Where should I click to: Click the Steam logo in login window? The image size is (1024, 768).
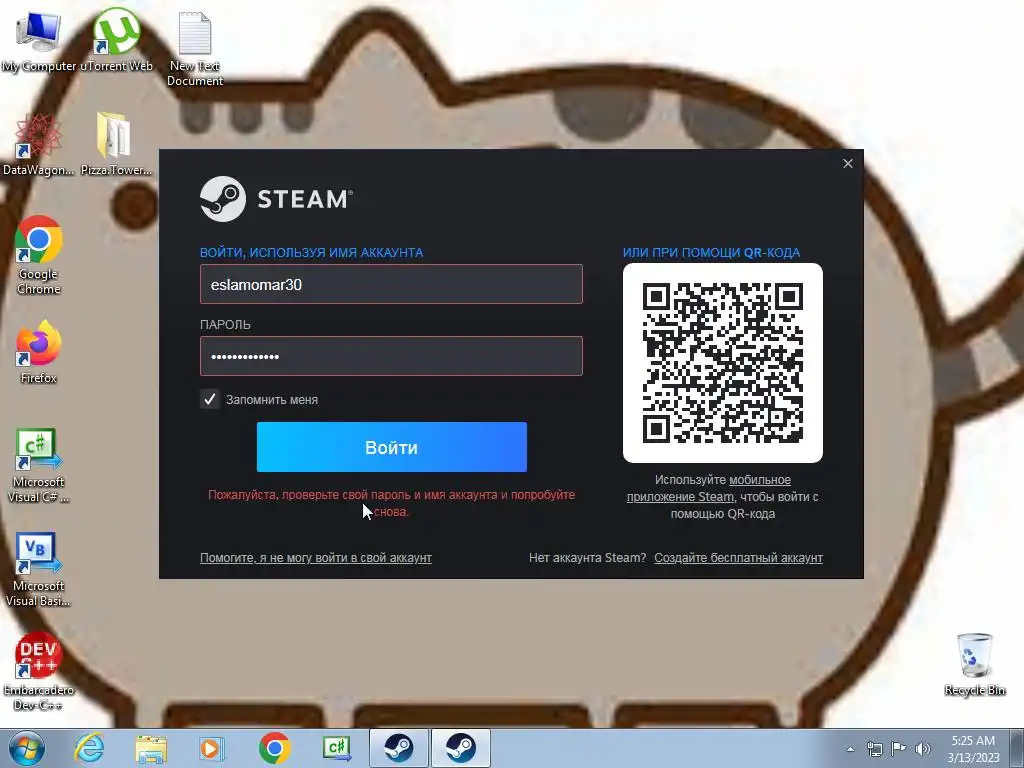[276, 199]
